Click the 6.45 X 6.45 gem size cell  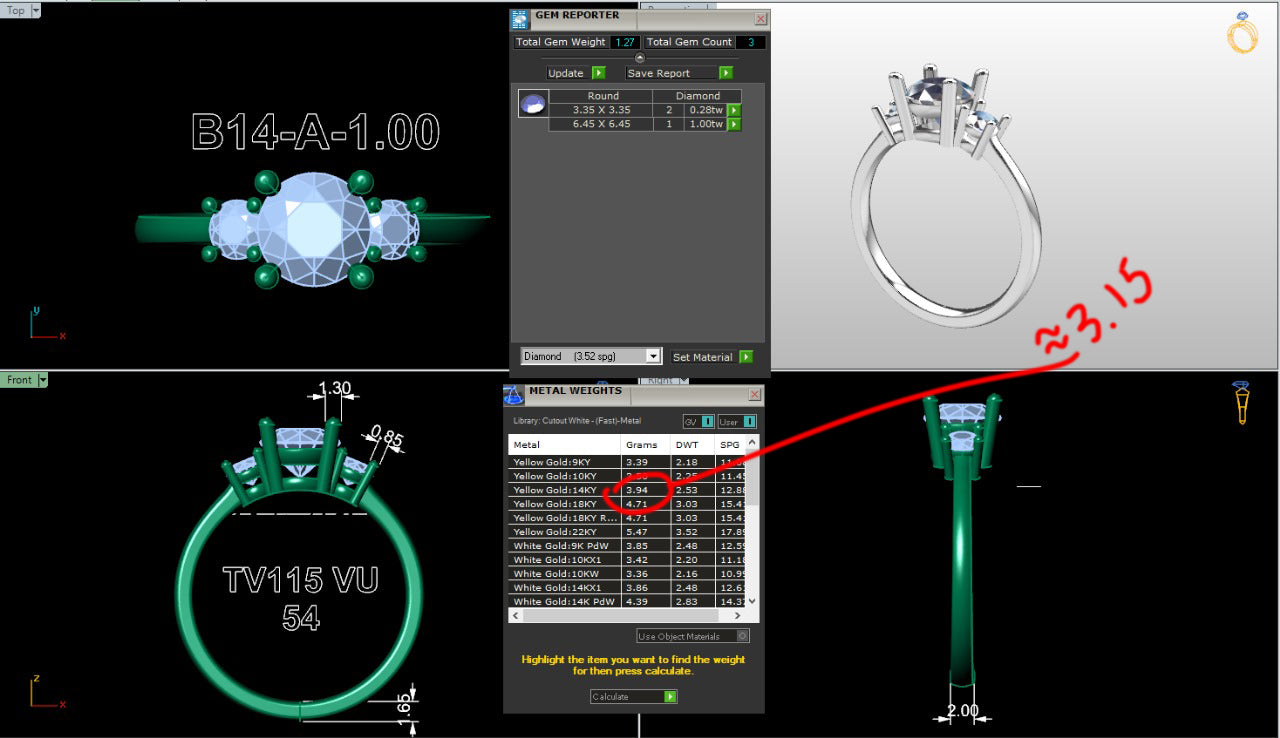[601, 124]
